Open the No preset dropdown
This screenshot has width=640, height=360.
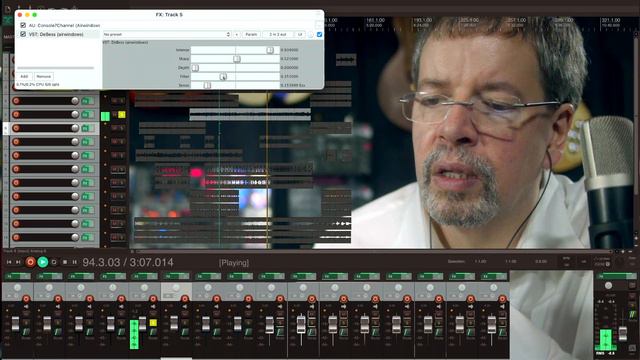[x=167, y=35]
